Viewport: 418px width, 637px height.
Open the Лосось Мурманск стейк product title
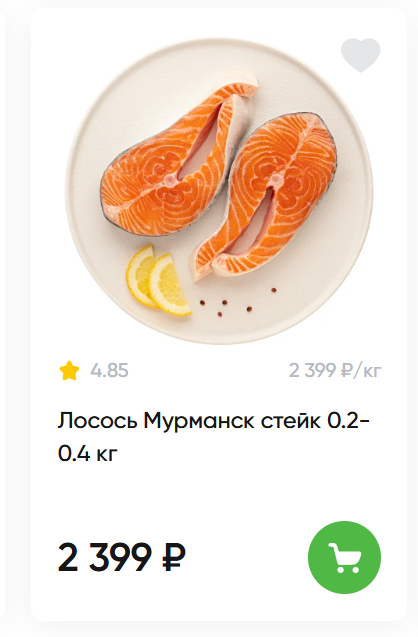click(214, 437)
